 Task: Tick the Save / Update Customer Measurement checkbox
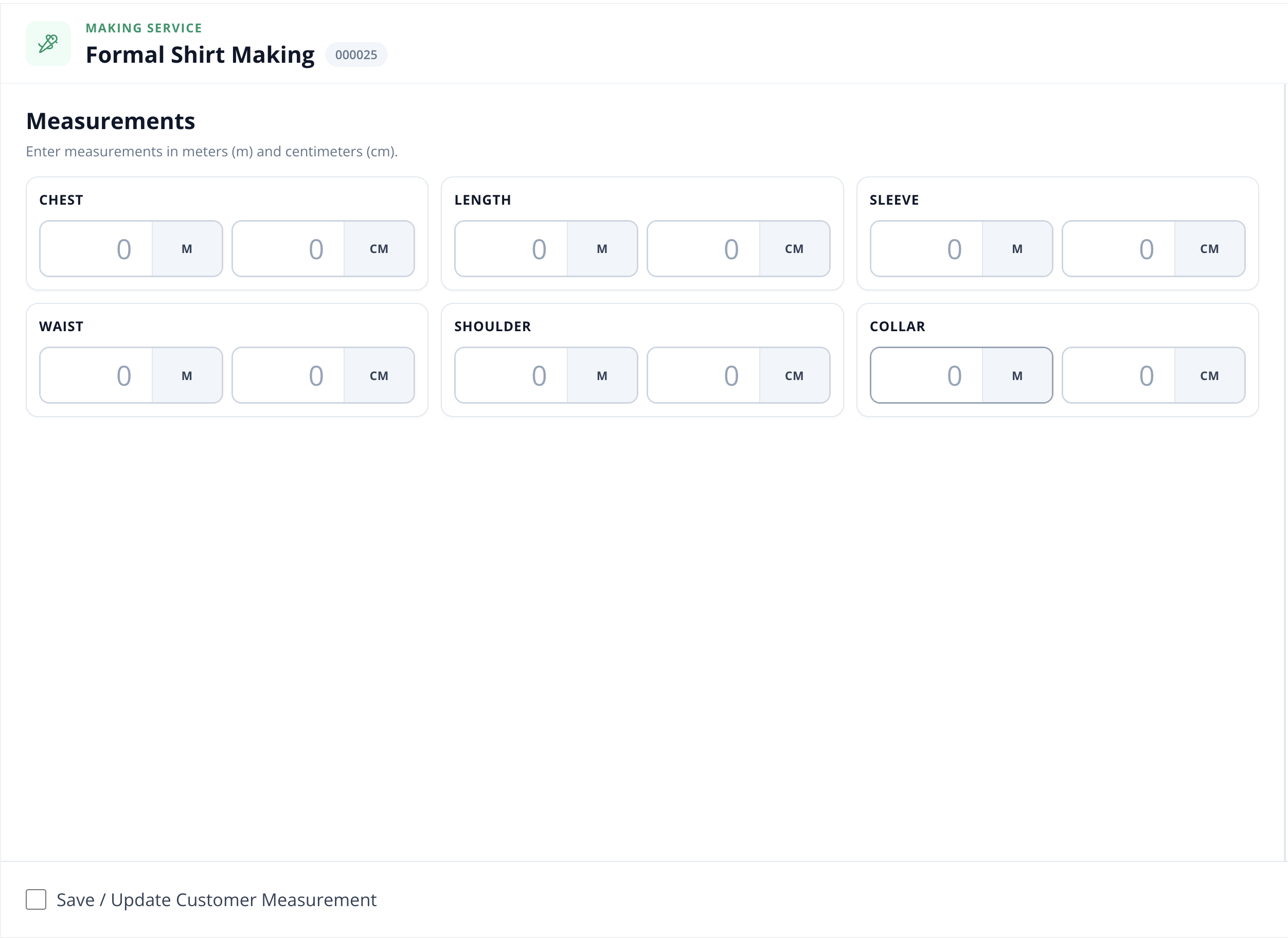click(36, 899)
